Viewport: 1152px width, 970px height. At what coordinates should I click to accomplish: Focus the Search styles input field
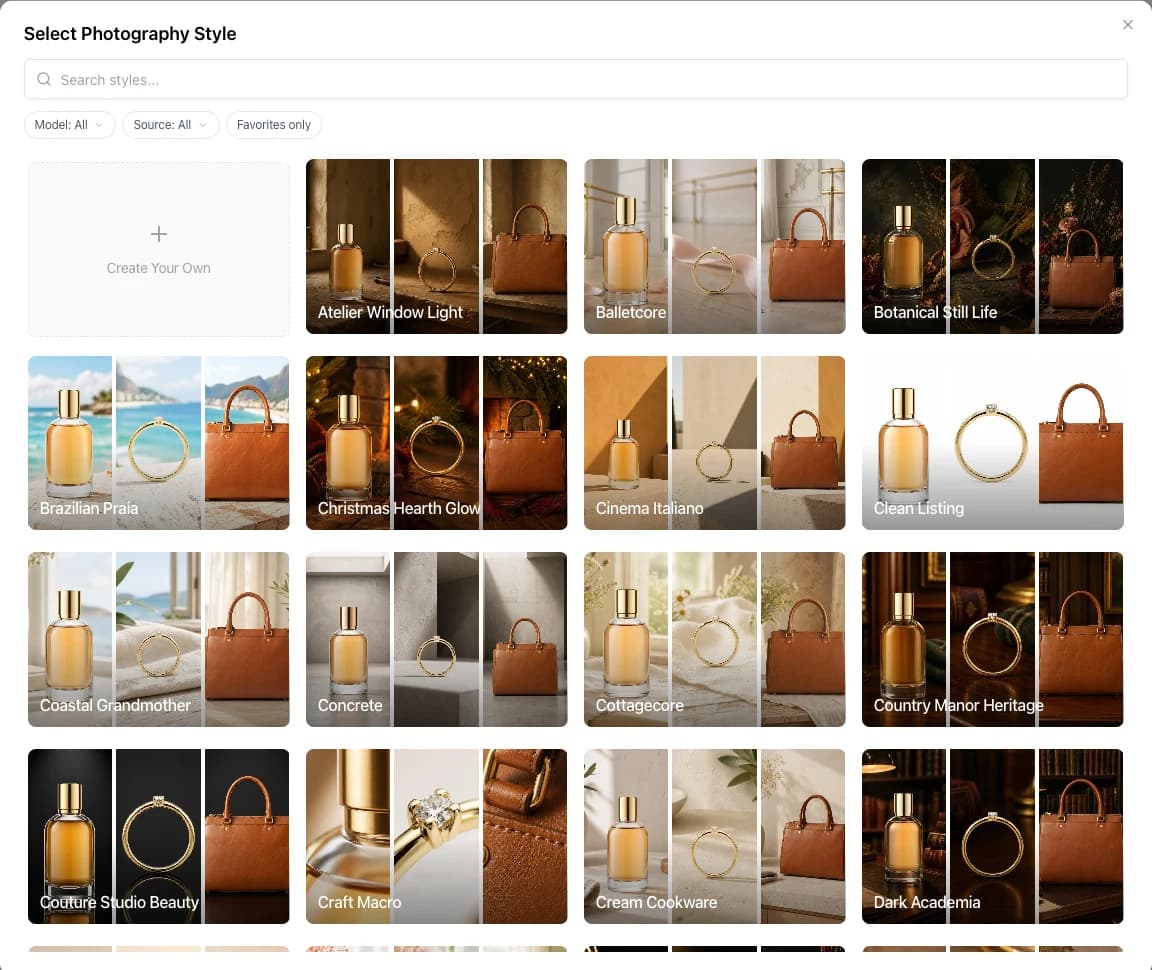click(x=576, y=79)
